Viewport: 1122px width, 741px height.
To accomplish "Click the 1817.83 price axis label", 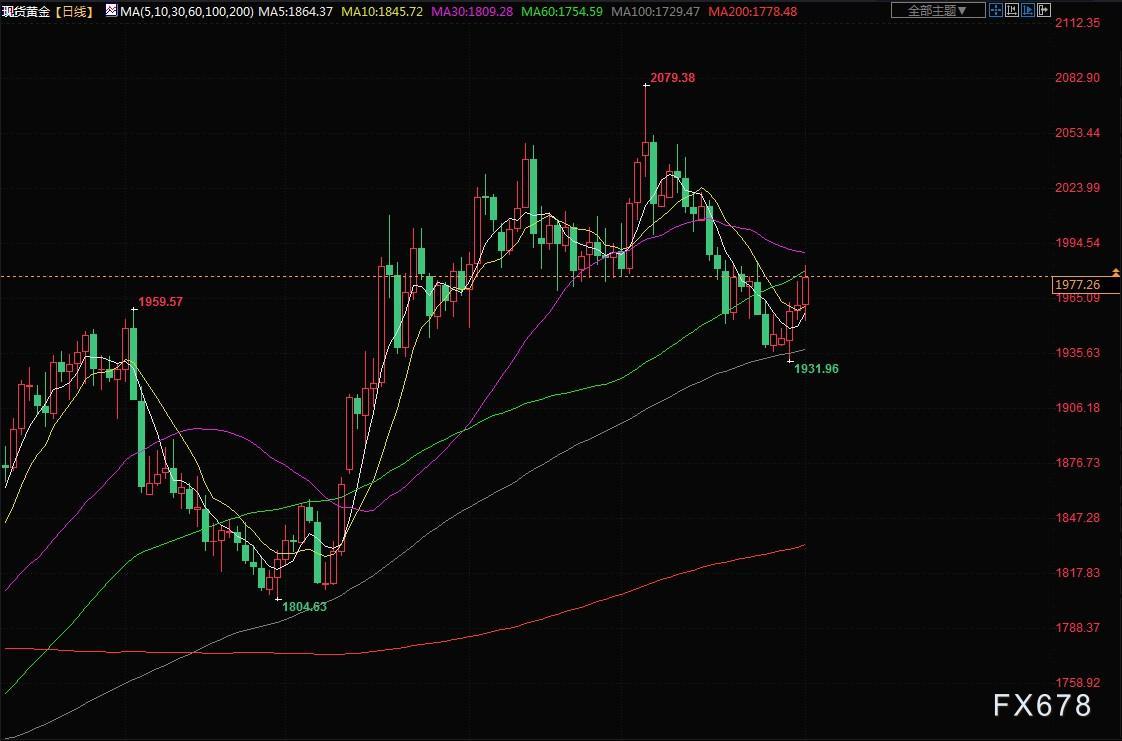I will point(1078,572).
